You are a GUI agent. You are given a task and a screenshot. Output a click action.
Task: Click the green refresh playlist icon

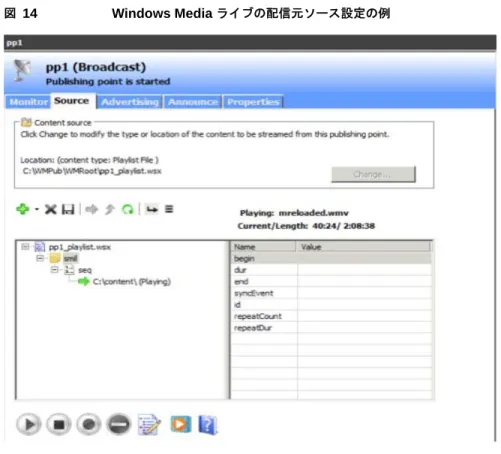[x=128, y=210]
